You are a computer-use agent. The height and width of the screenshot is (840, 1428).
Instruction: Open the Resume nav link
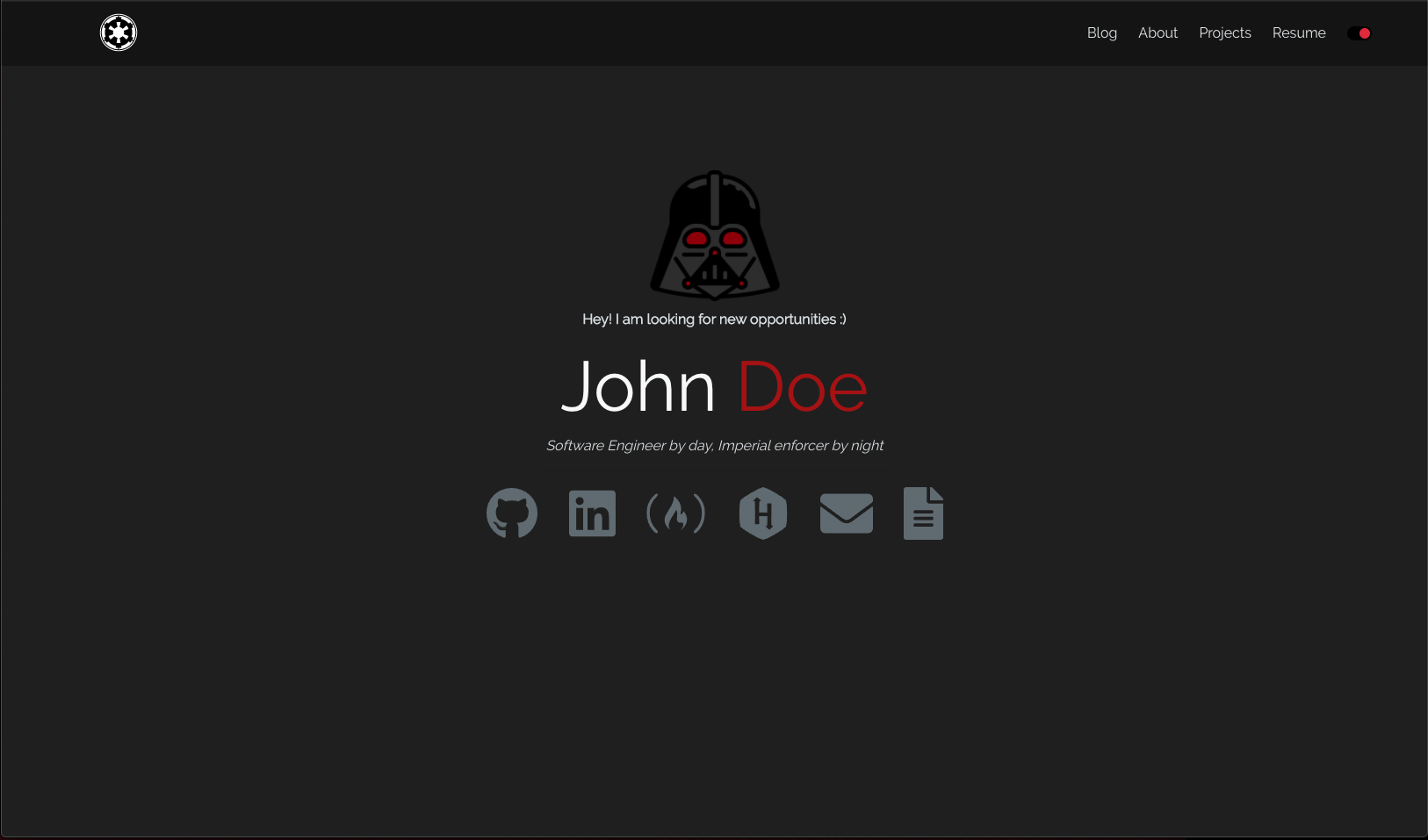click(x=1299, y=32)
